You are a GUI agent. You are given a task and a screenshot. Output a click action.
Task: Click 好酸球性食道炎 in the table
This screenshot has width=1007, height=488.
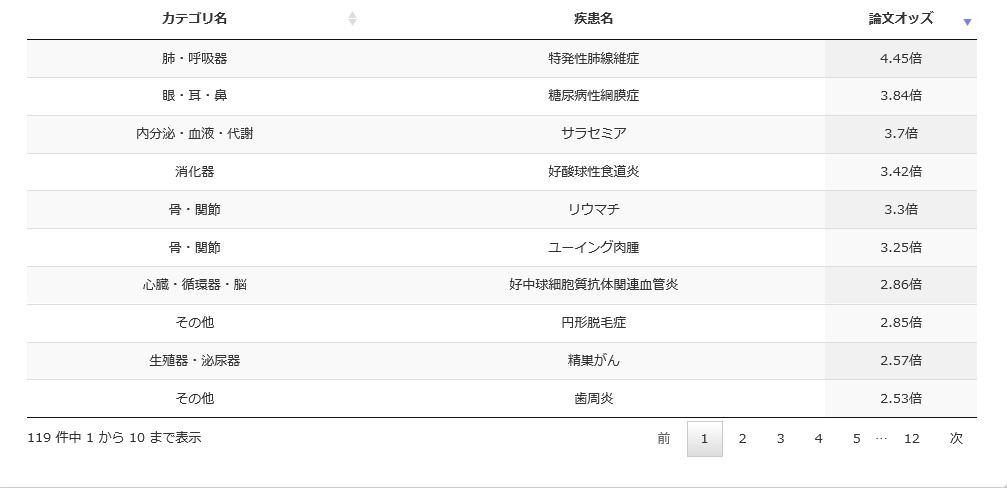(593, 171)
